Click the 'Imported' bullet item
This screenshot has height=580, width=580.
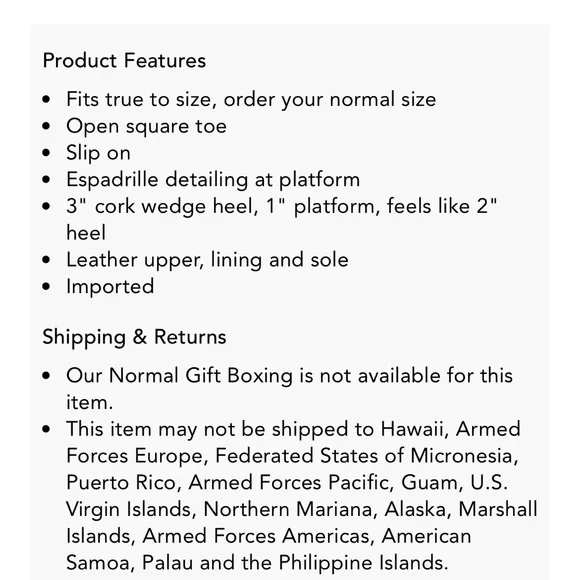[x=110, y=286]
